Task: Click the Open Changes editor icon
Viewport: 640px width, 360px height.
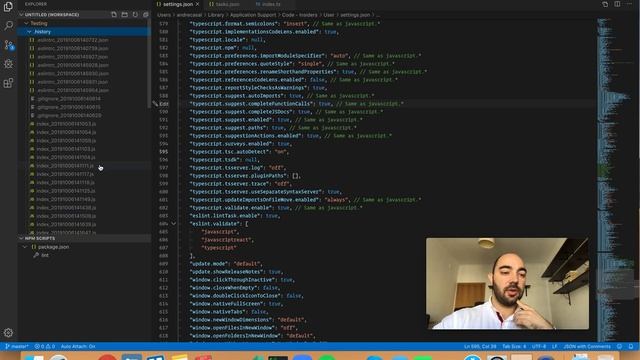Action: [605, 4]
